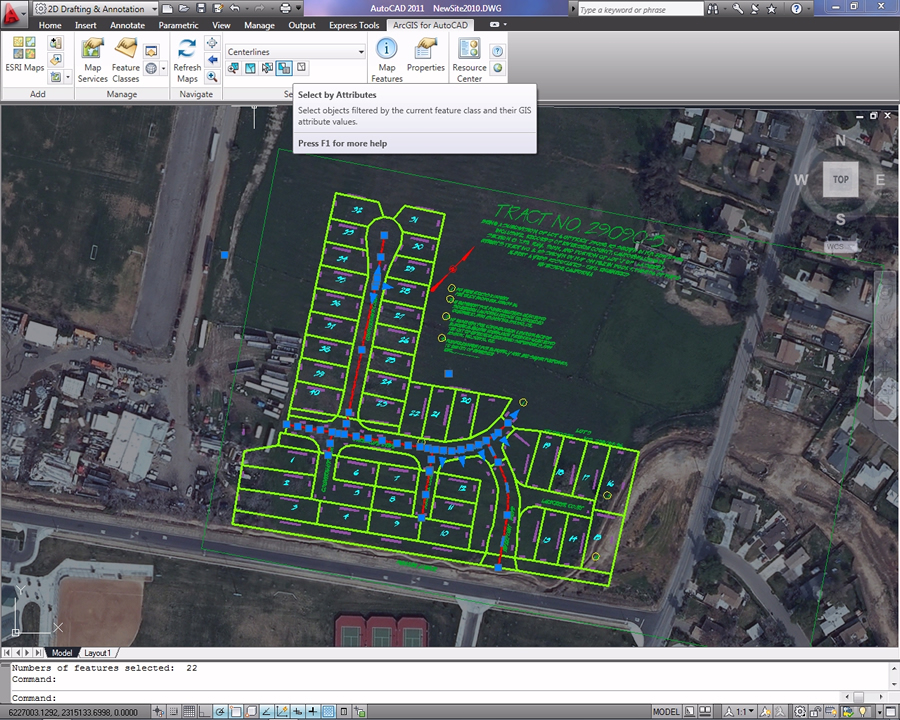900x720 pixels.
Task: Toggle Ortho Mode in status bar
Action: (204, 712)
